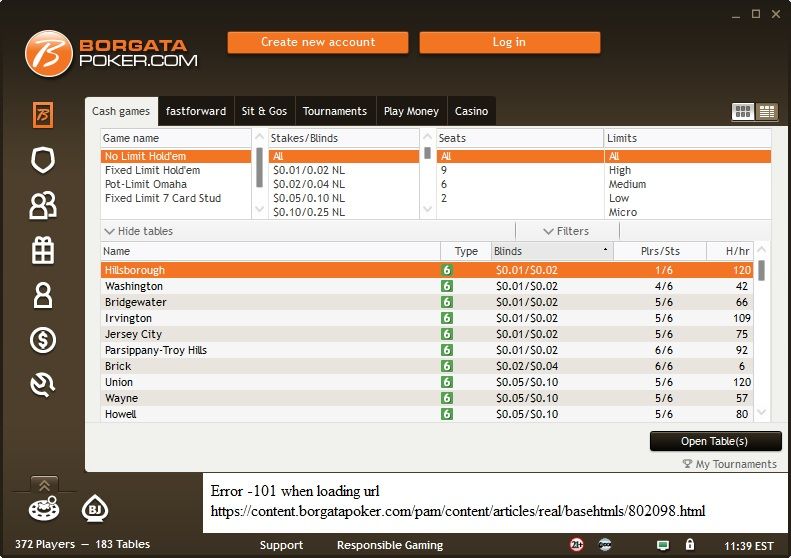Sort tables by Name column header

(x=270, y=251)
